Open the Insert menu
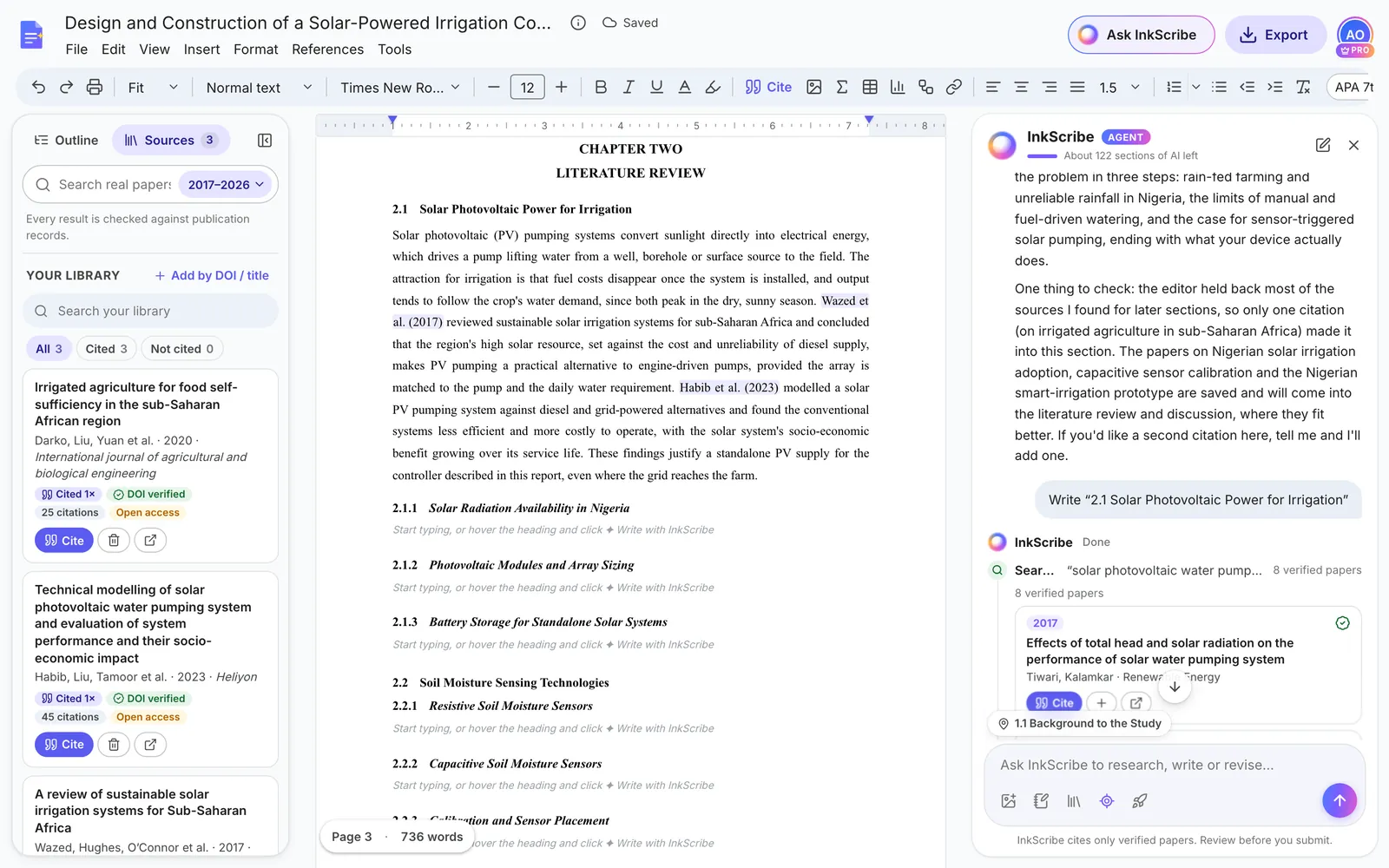The height and width of the screenshot is (868, 1389). 201,49
